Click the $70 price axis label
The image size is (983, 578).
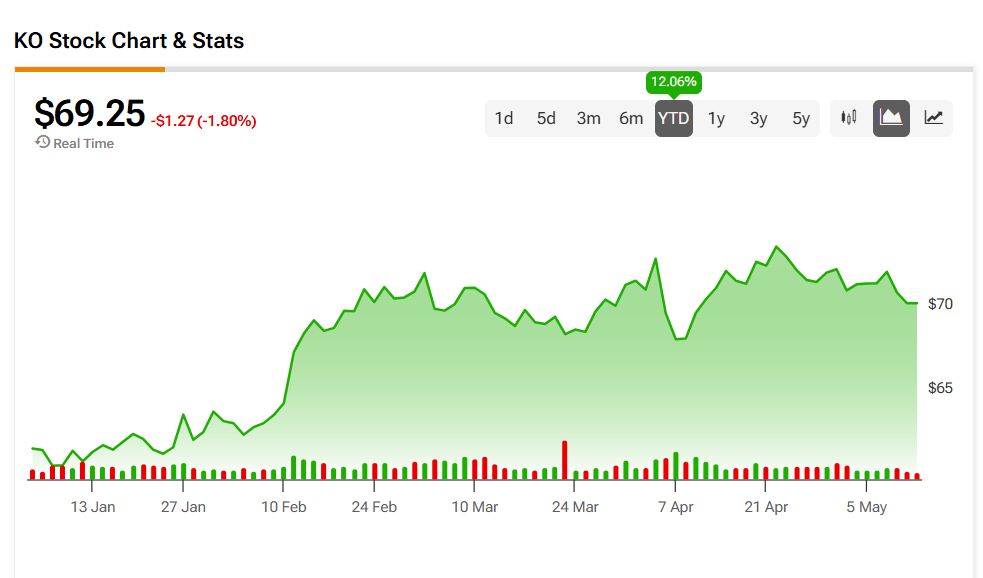point(940,304)
